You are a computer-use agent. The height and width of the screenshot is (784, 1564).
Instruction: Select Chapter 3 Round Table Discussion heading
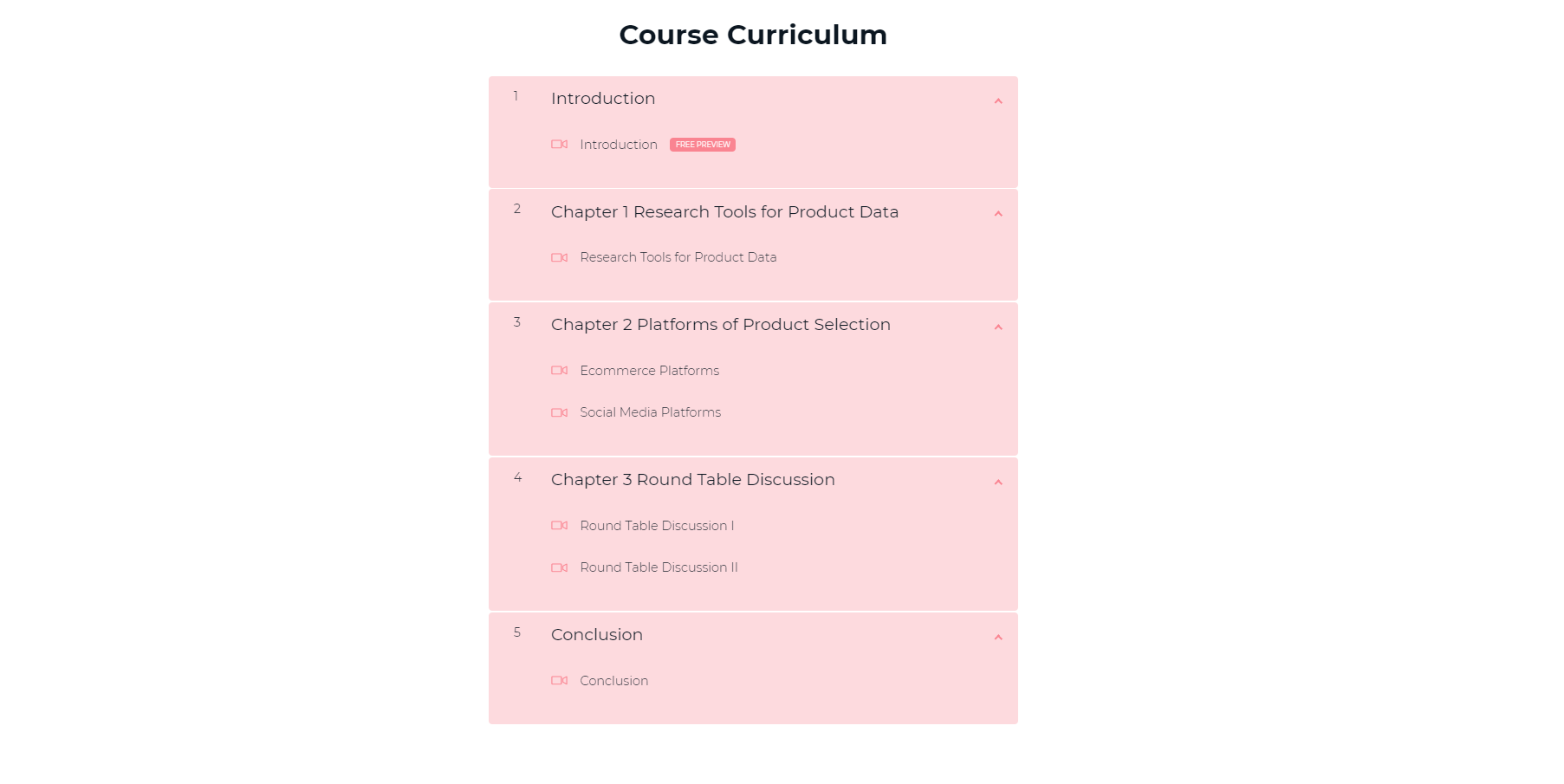(x=692, y=480)
